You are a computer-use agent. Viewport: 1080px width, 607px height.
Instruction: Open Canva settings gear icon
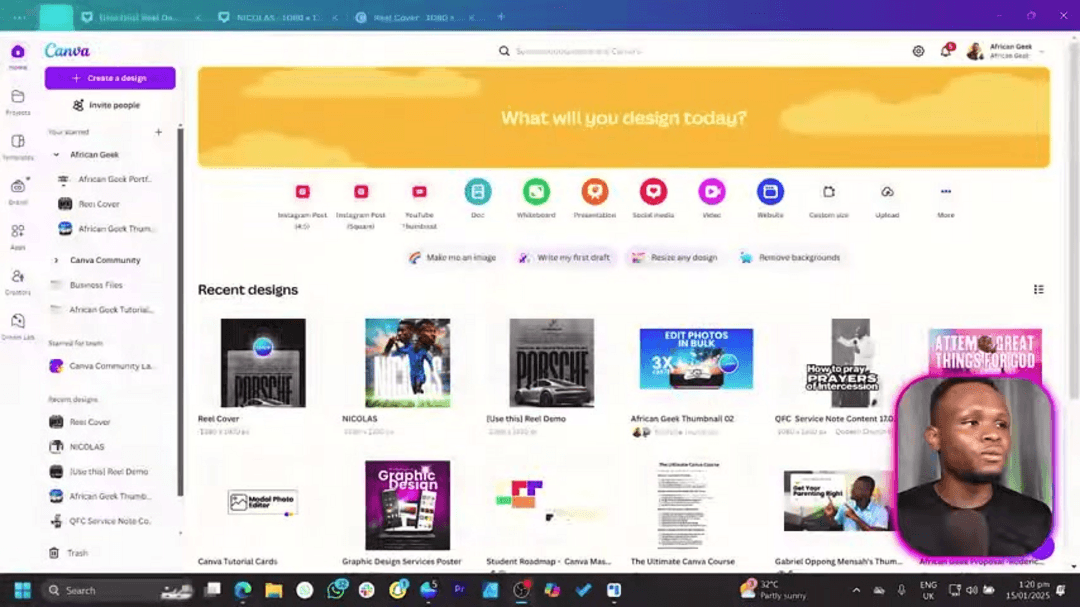coord(918,51)
